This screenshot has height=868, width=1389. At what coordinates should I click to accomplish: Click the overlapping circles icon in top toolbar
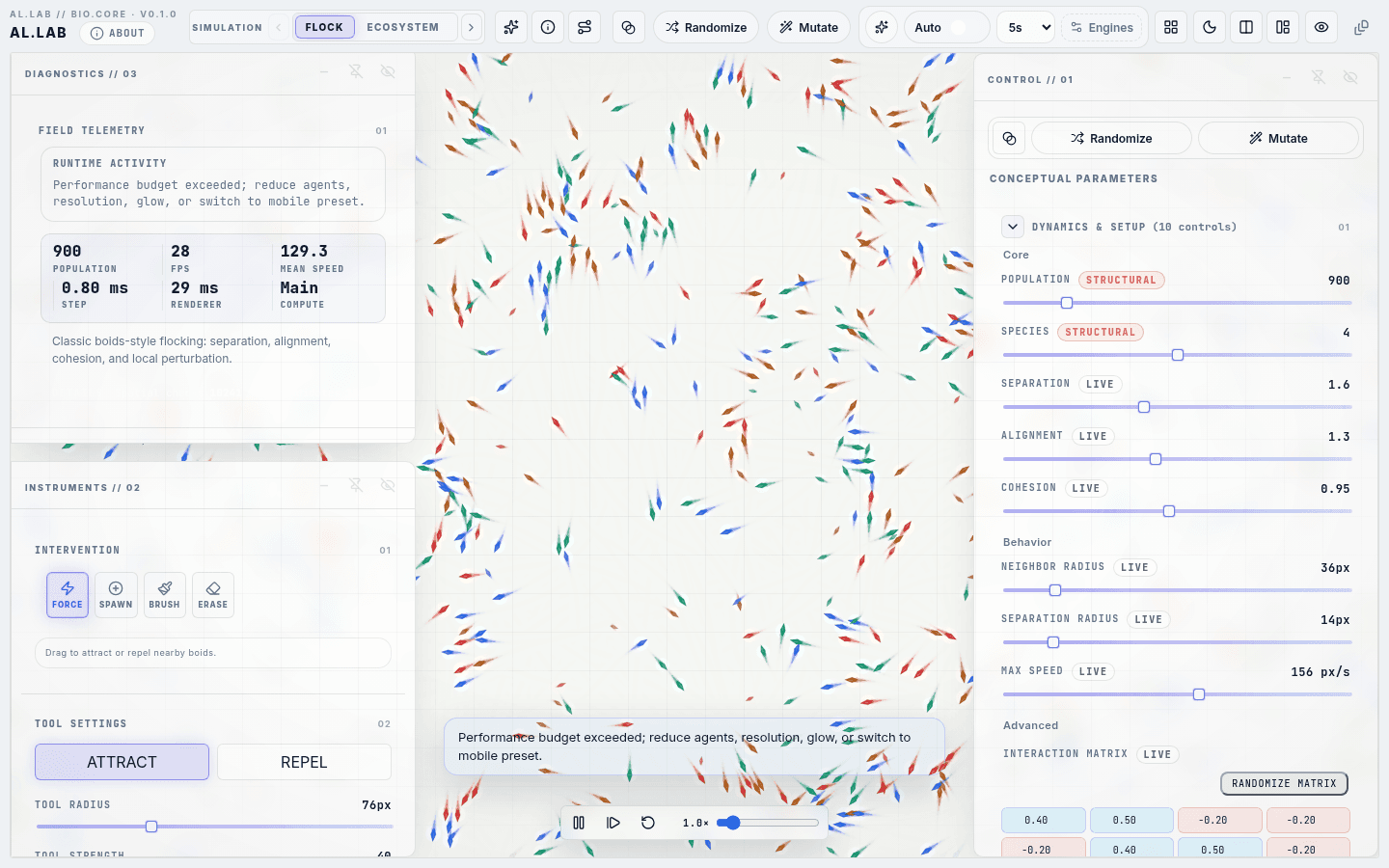click(x=628, y=27)
